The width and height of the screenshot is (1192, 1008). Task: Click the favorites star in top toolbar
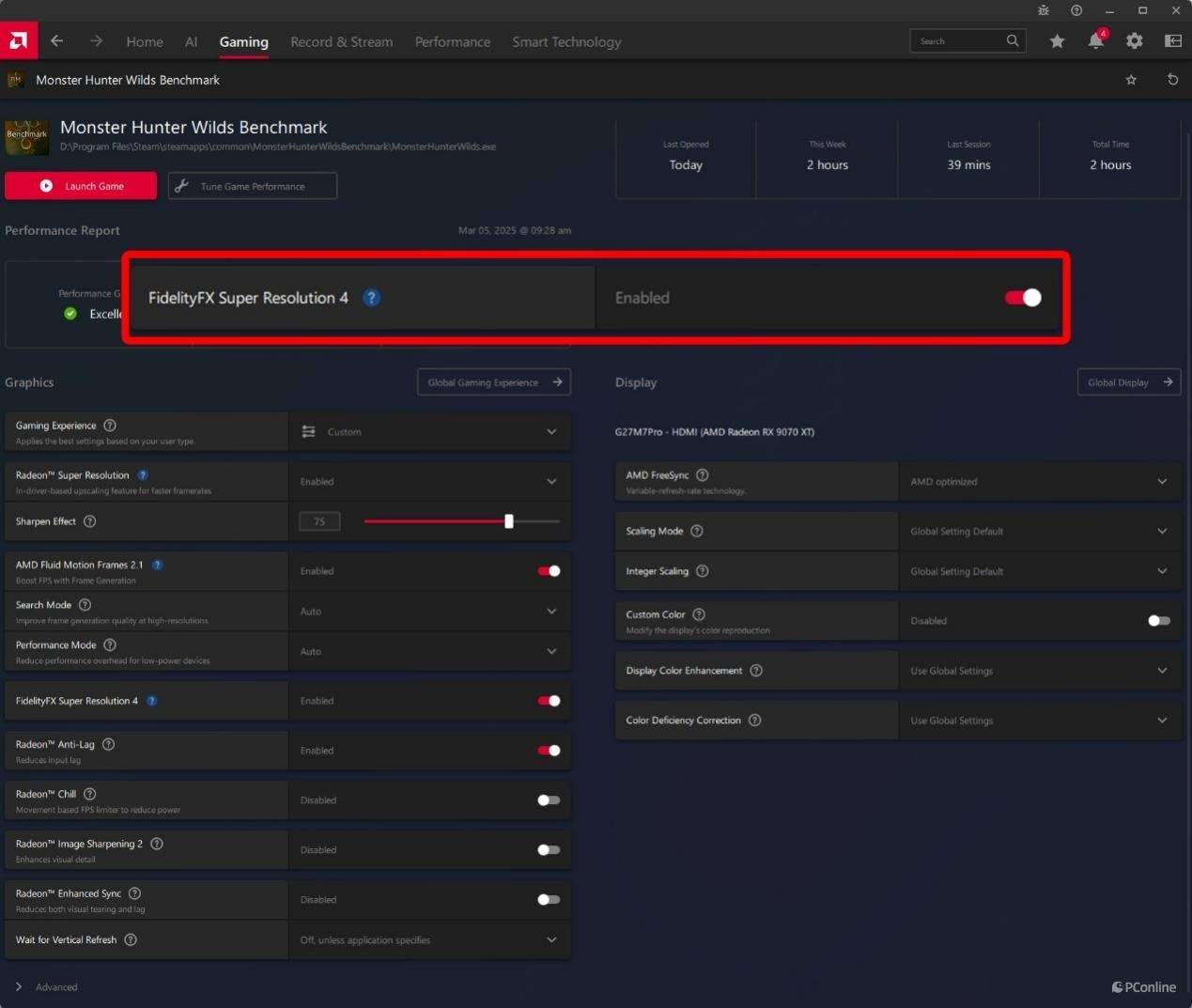(1057, 41)
